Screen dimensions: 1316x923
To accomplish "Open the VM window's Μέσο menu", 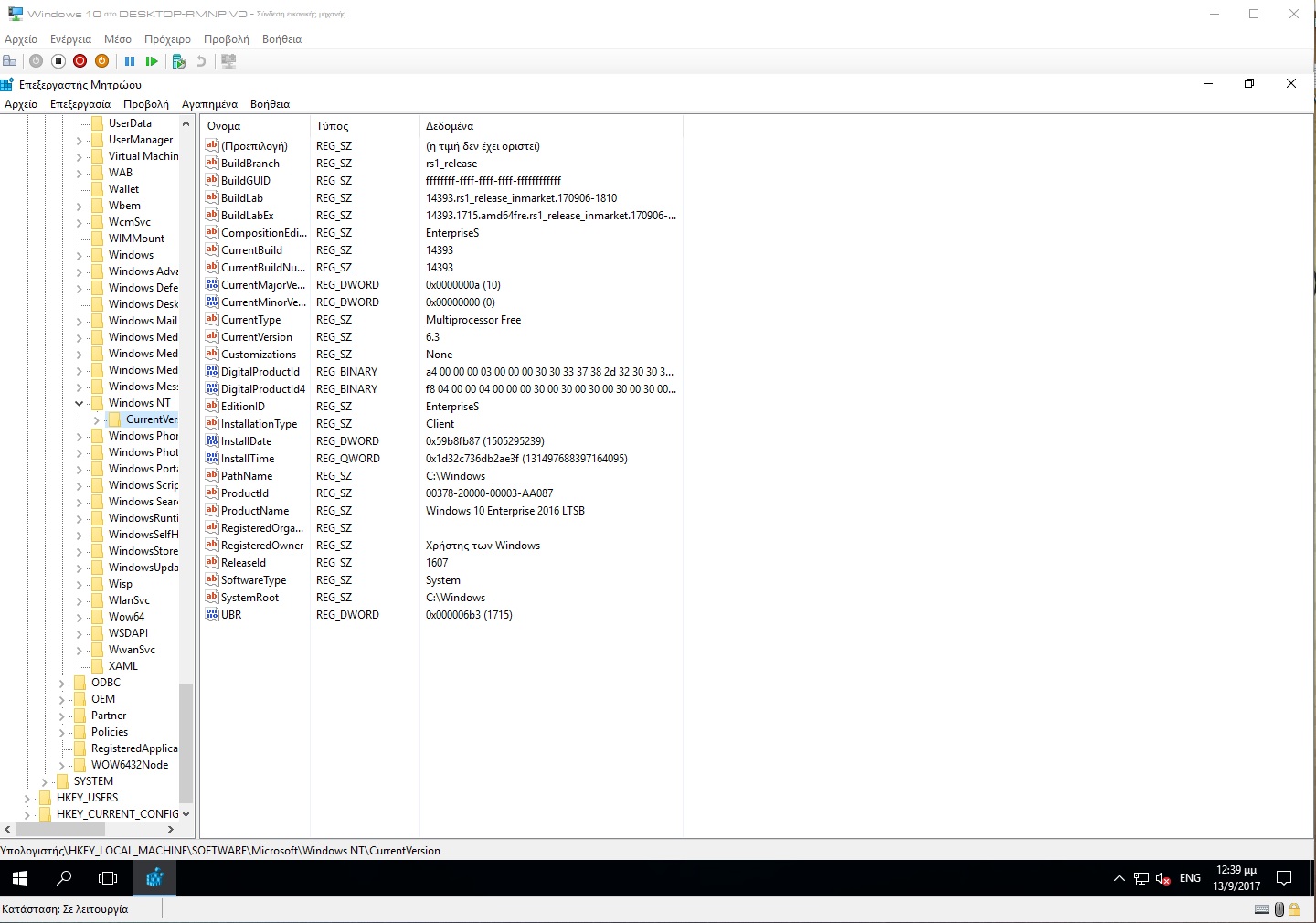I will pyautogui.click(x=118, y=39).
